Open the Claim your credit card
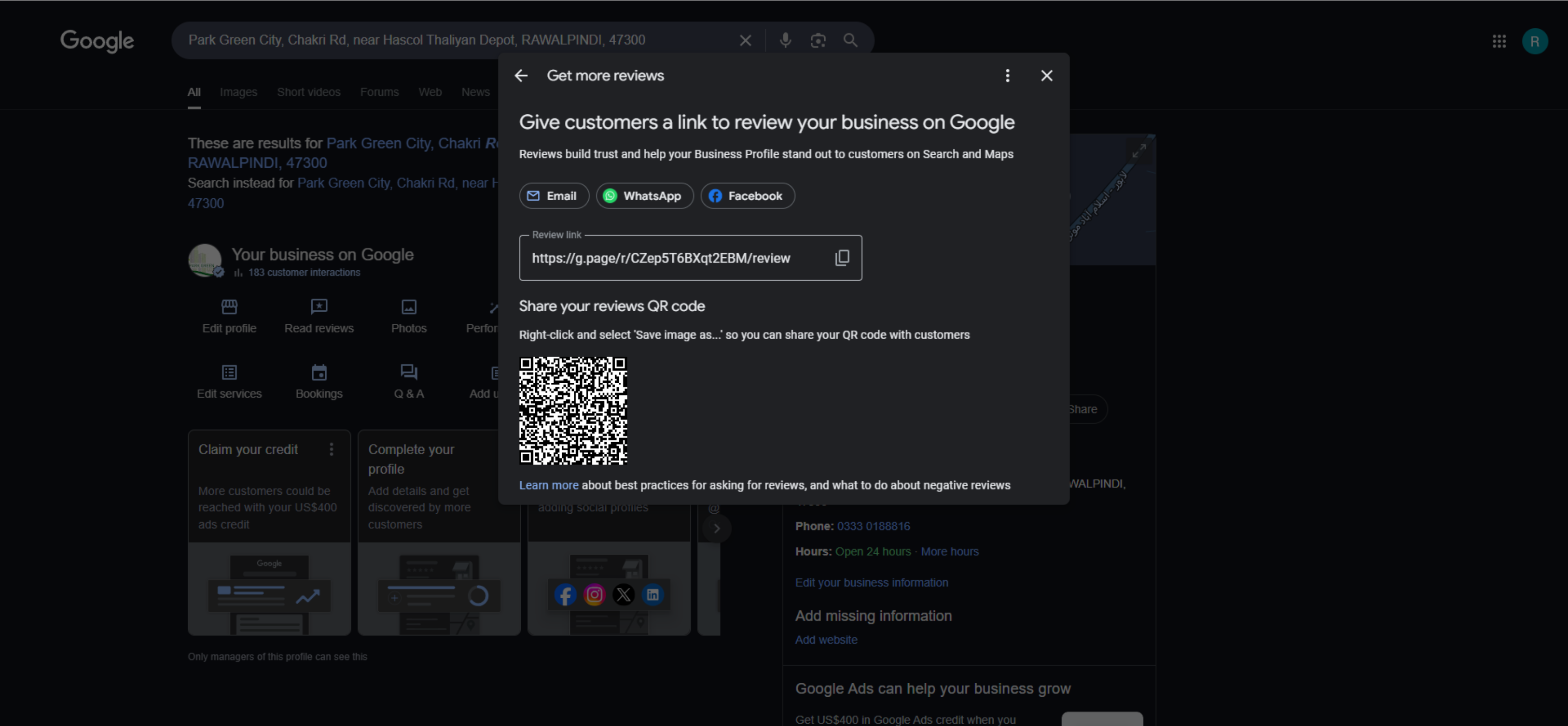The width and height of the screenshot is (1568, 726). 269,532
